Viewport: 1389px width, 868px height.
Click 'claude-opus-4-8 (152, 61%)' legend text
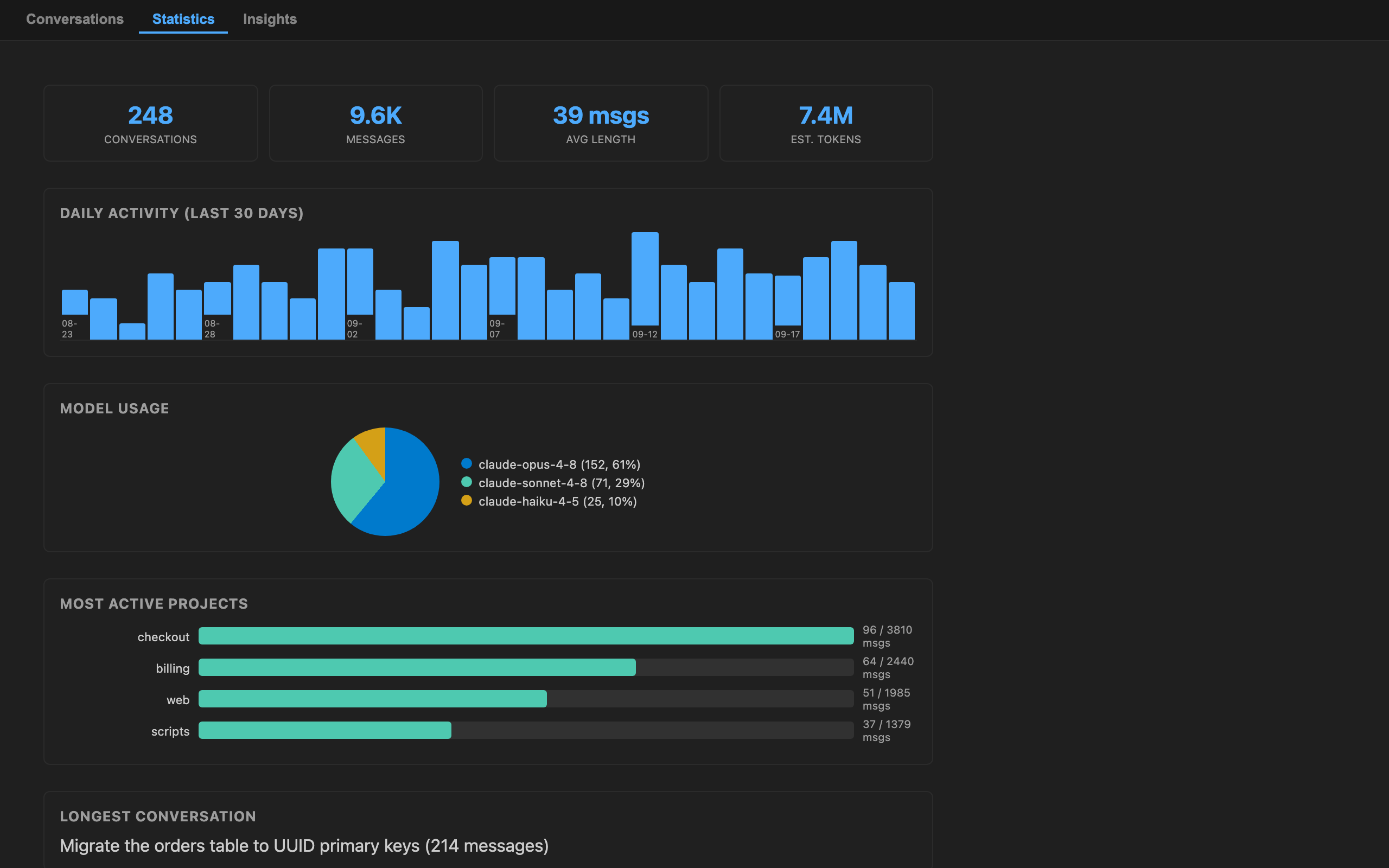(x=559, y=464)
